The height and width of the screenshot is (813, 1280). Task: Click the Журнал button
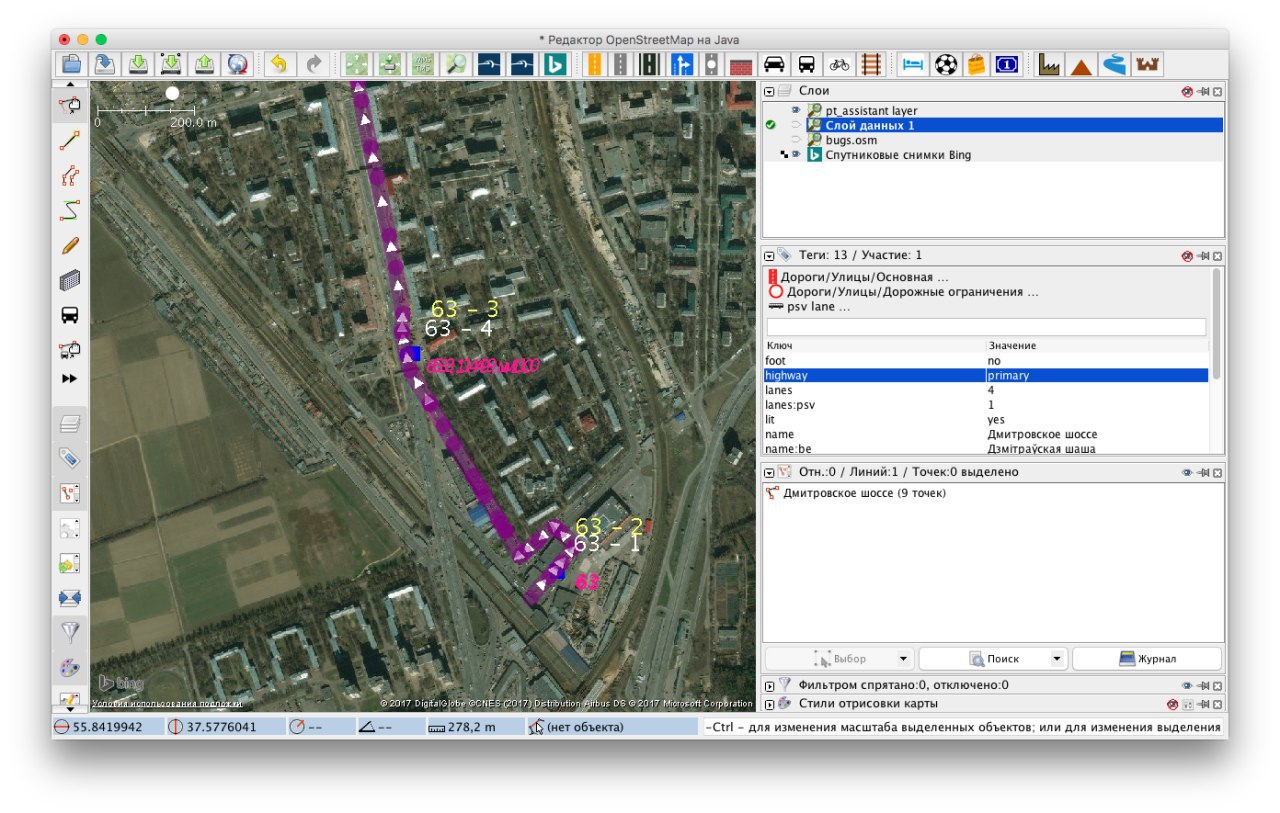pos(1147,659)
